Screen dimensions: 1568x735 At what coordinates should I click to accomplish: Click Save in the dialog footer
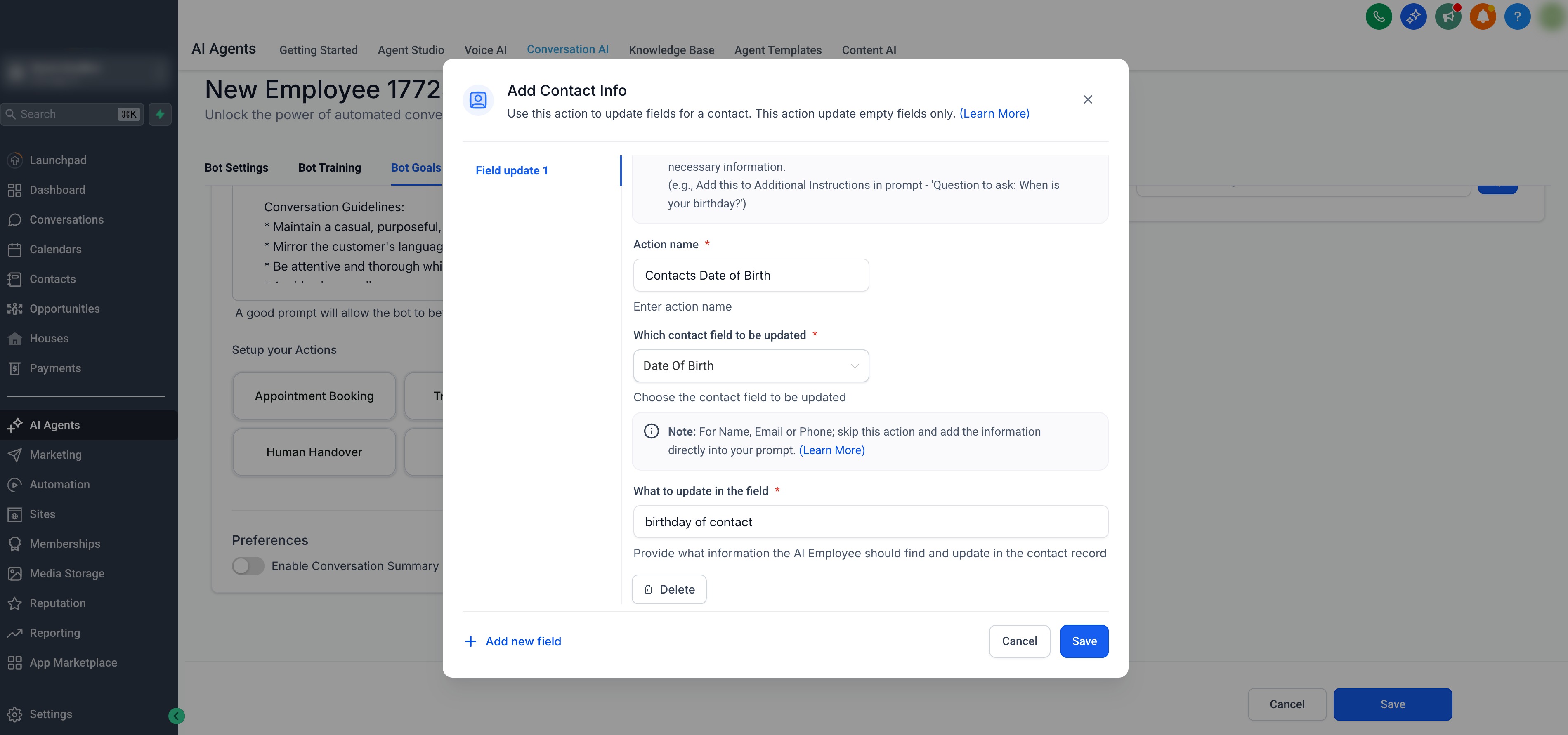1084,641
